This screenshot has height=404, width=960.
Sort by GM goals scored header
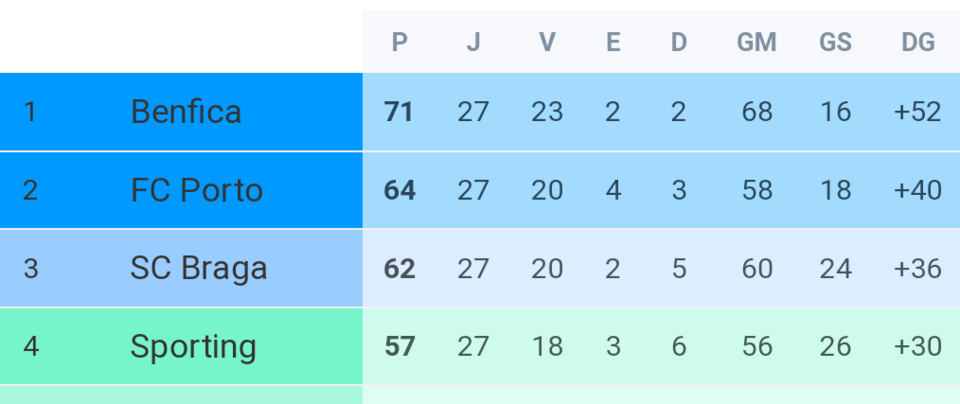point(757,42)
